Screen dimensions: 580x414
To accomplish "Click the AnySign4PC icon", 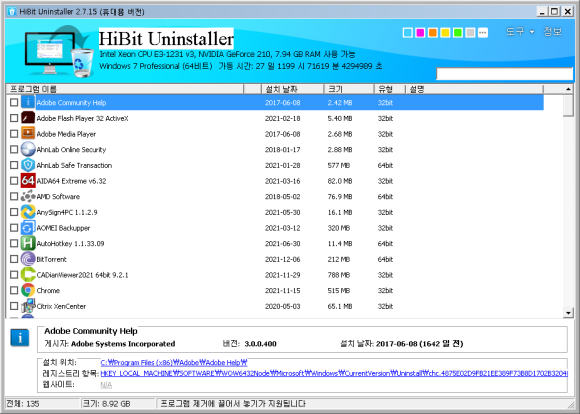I will pyautogui.click(x=28, y=212).
